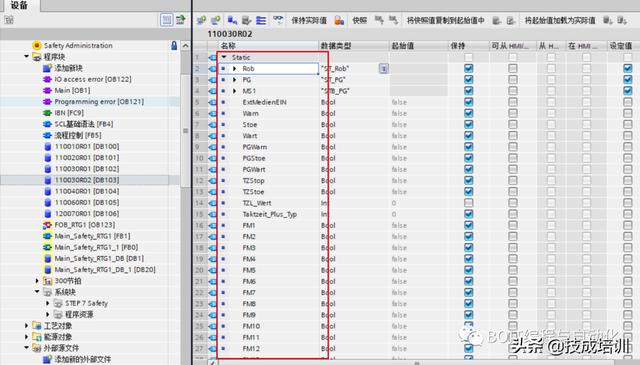Uncheck the retain checkbox for ExtMedienEIN
The height and width of the screenshot is (365, 640).
[469, 102]
